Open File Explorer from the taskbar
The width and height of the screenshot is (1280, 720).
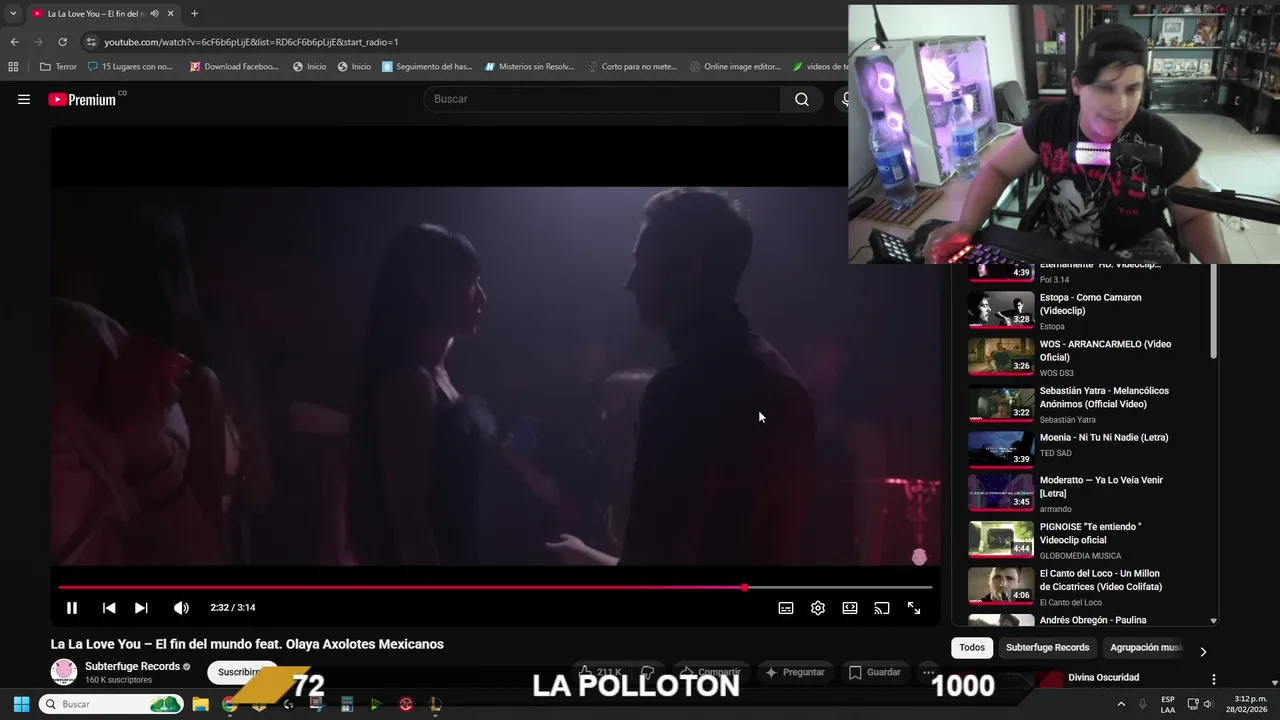tap(200, 704)
